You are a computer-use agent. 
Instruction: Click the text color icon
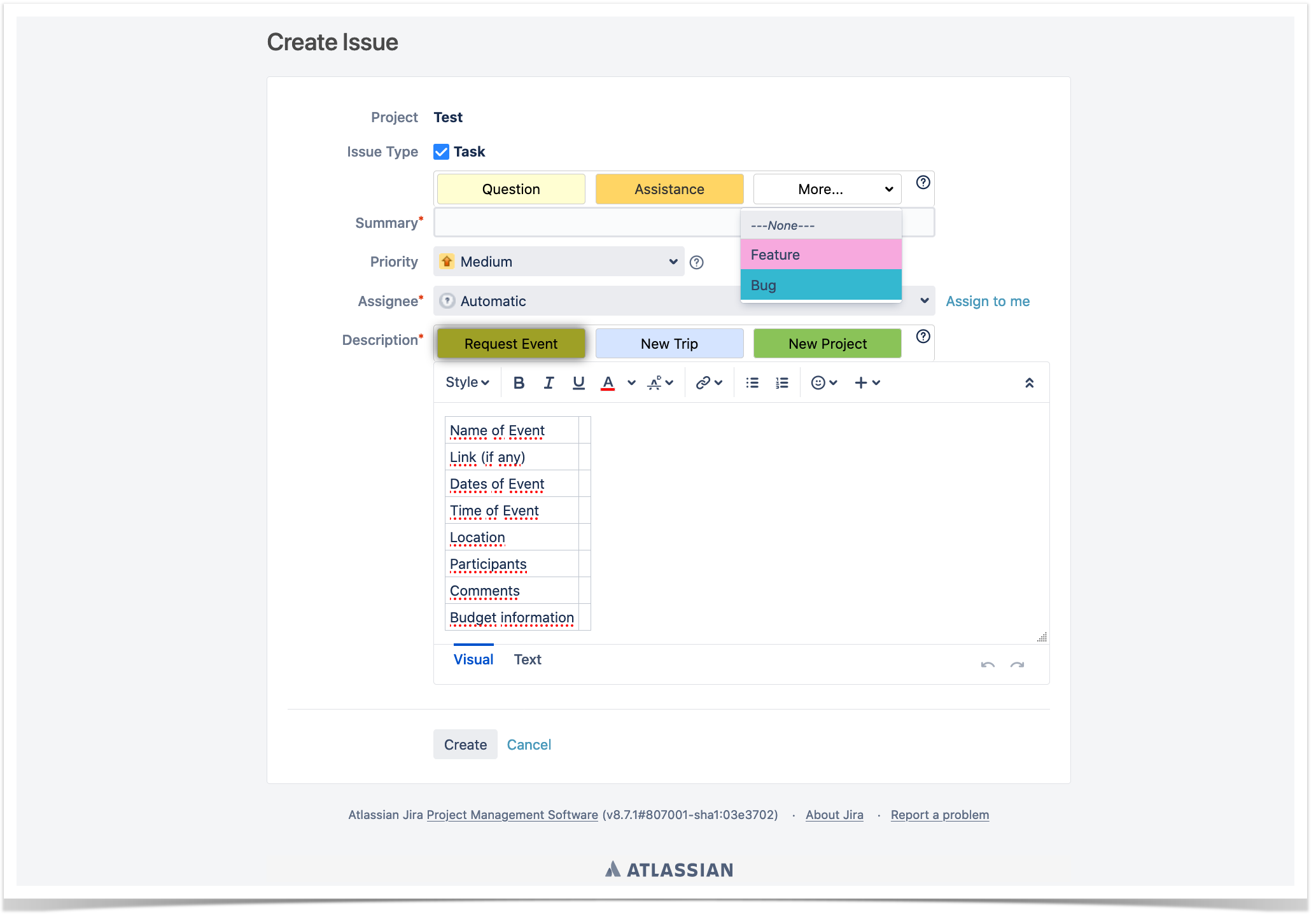[x=608, y=383]
